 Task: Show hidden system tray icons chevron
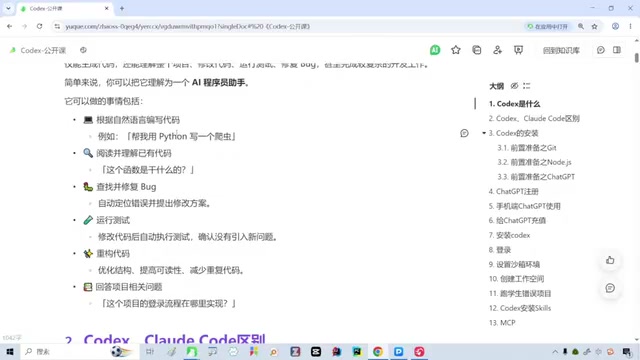[555, 351]
